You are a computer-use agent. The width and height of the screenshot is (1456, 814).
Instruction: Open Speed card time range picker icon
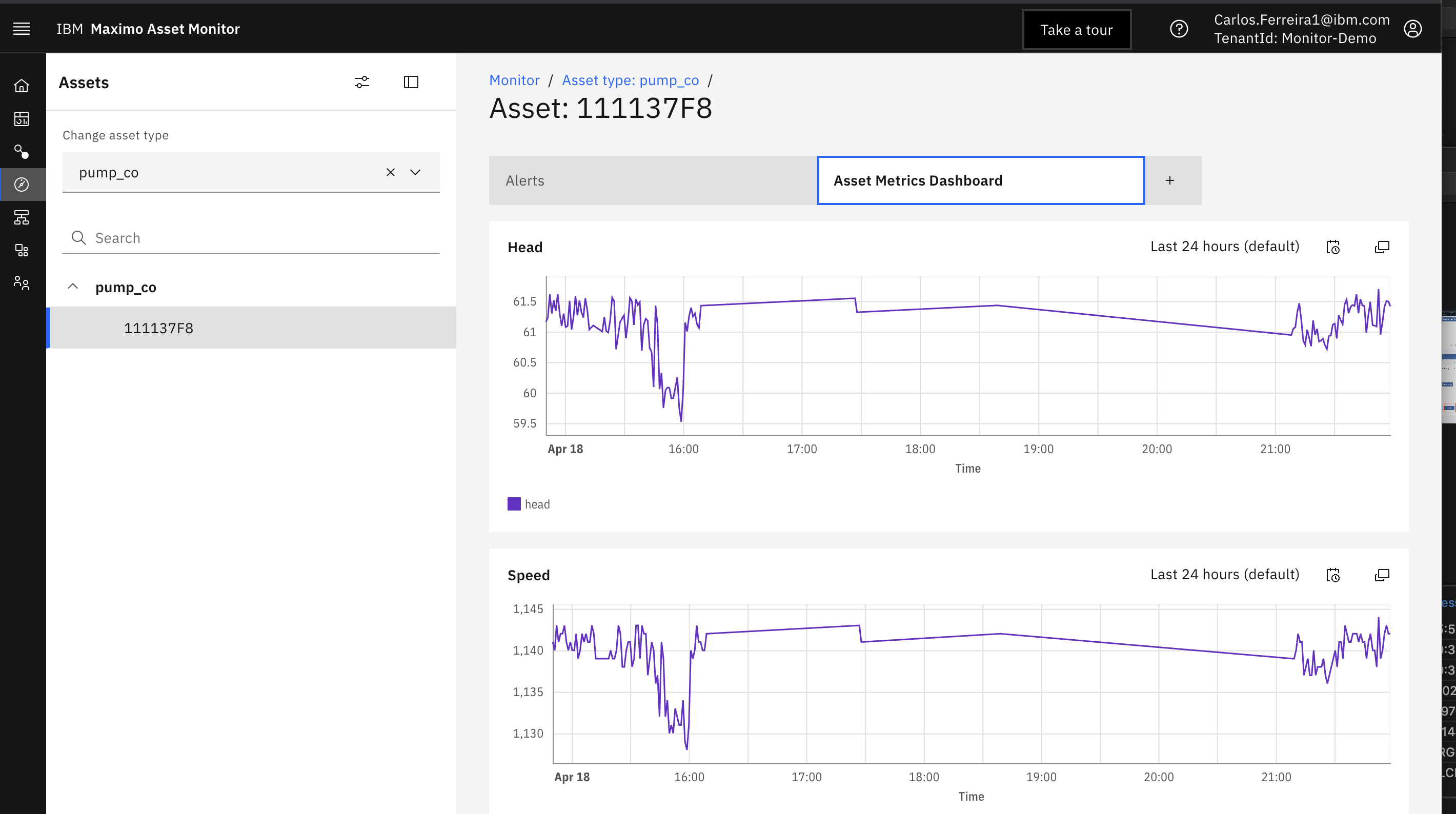[1333, 575]
